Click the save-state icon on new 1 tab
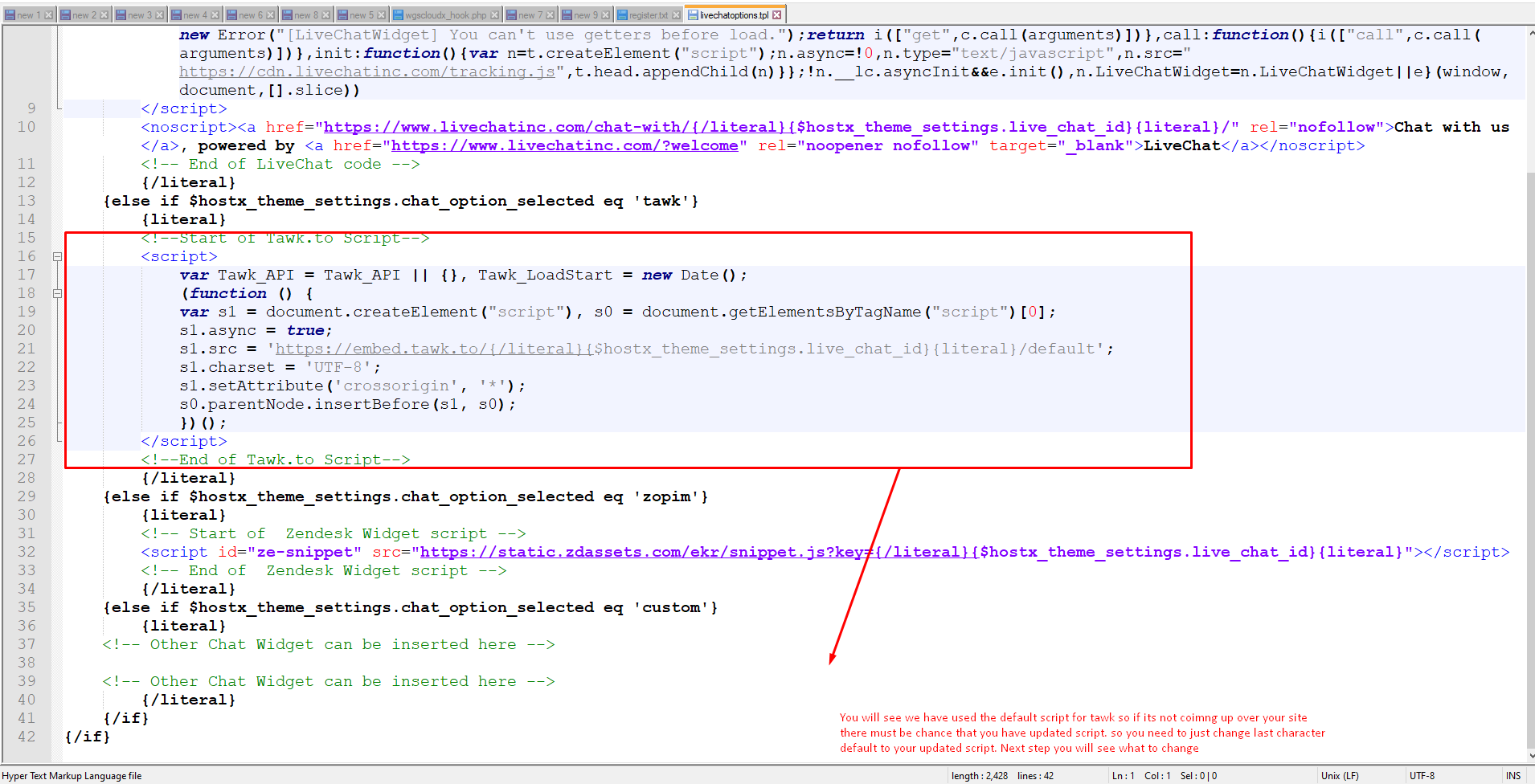1535x784 pixels. [10, 15]
